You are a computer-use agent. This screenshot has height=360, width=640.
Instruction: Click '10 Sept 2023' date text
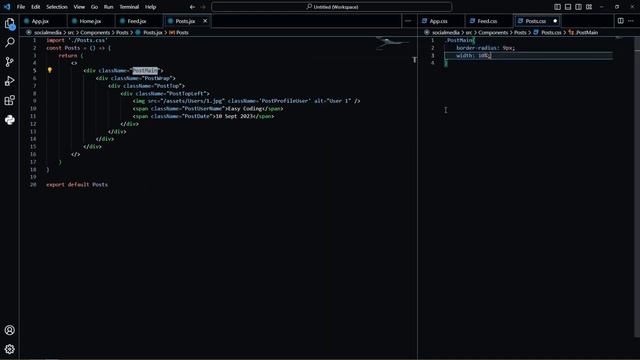point(233,116)
